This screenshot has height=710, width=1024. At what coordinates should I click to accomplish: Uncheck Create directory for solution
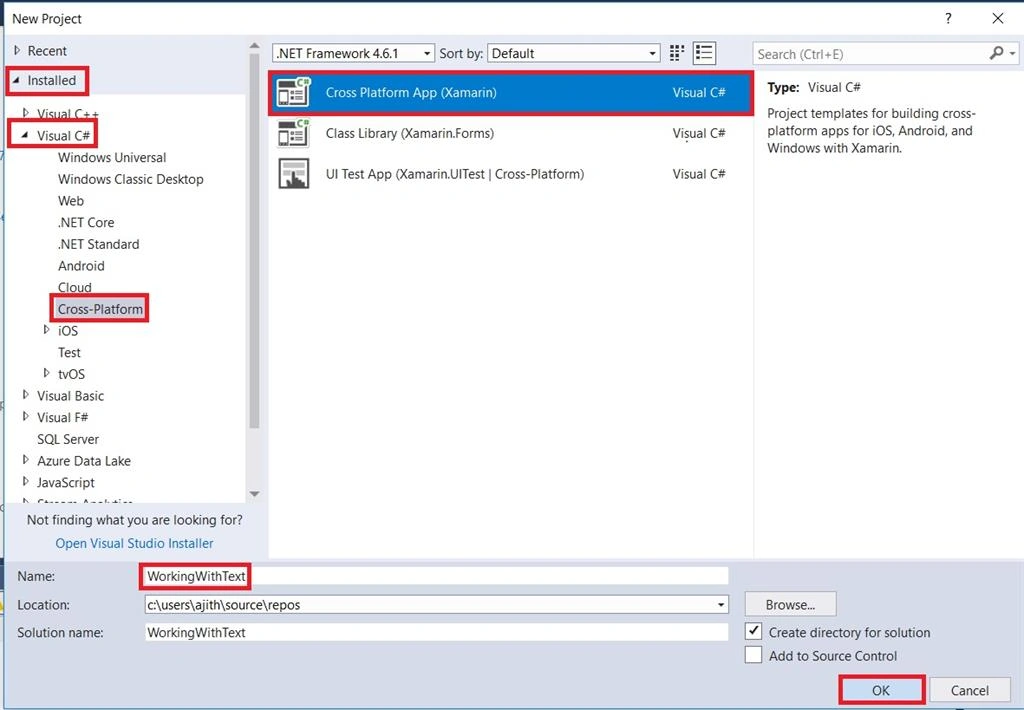pyautogui.click(x=753, y=632)
